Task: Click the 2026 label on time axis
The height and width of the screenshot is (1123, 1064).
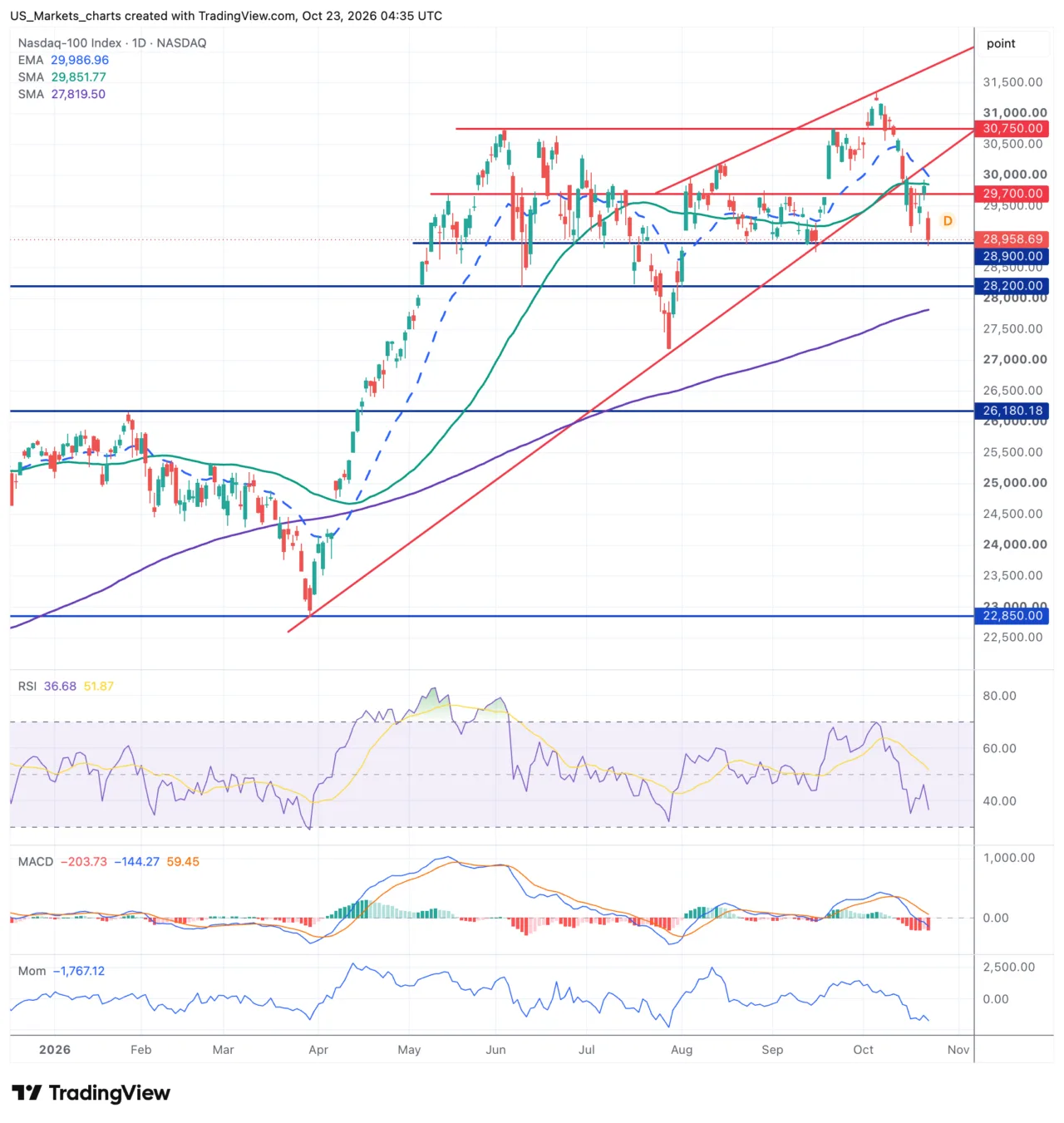Action: coord(55,1050)
